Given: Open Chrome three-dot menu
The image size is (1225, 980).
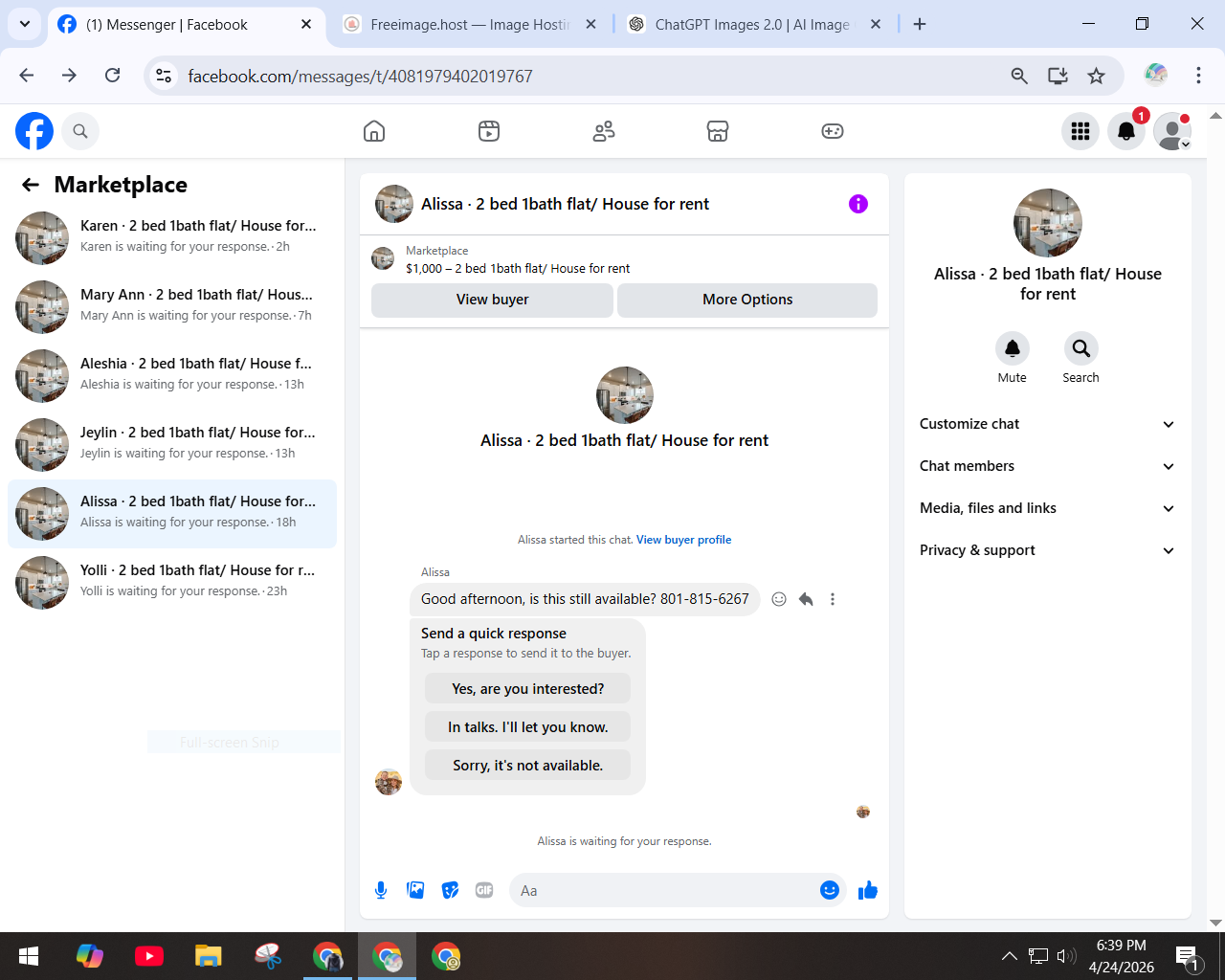Looking at the screenshot, I should [x=1198, y=76].
